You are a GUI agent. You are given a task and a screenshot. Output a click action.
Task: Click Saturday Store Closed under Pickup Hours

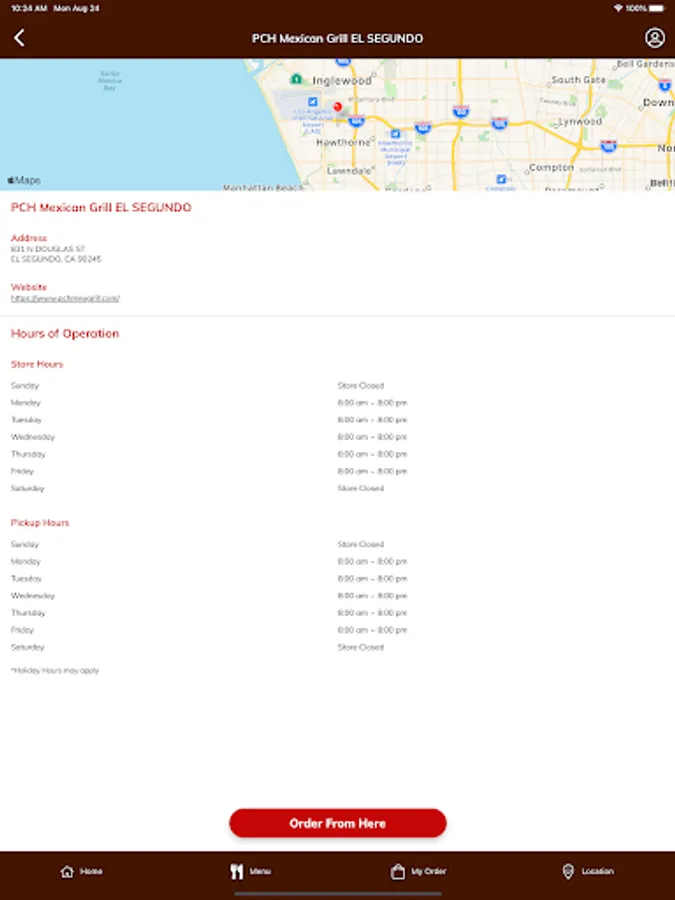[x=360, y=647]
